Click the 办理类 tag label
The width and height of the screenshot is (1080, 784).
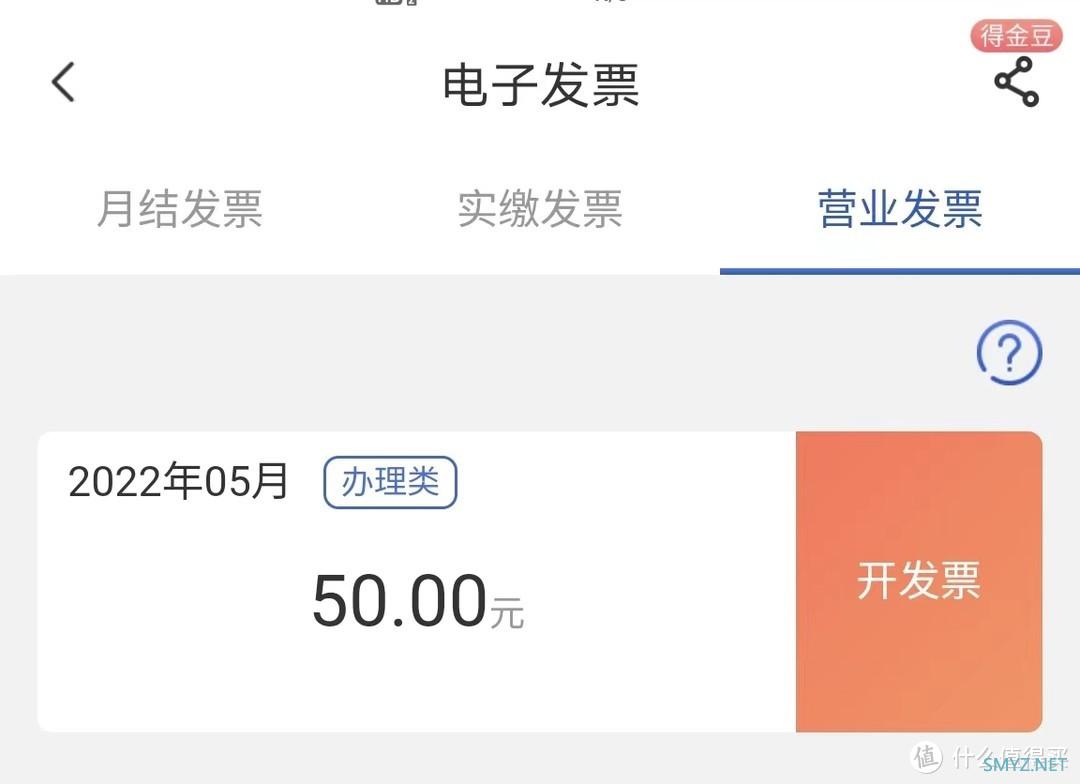(391, 482)
